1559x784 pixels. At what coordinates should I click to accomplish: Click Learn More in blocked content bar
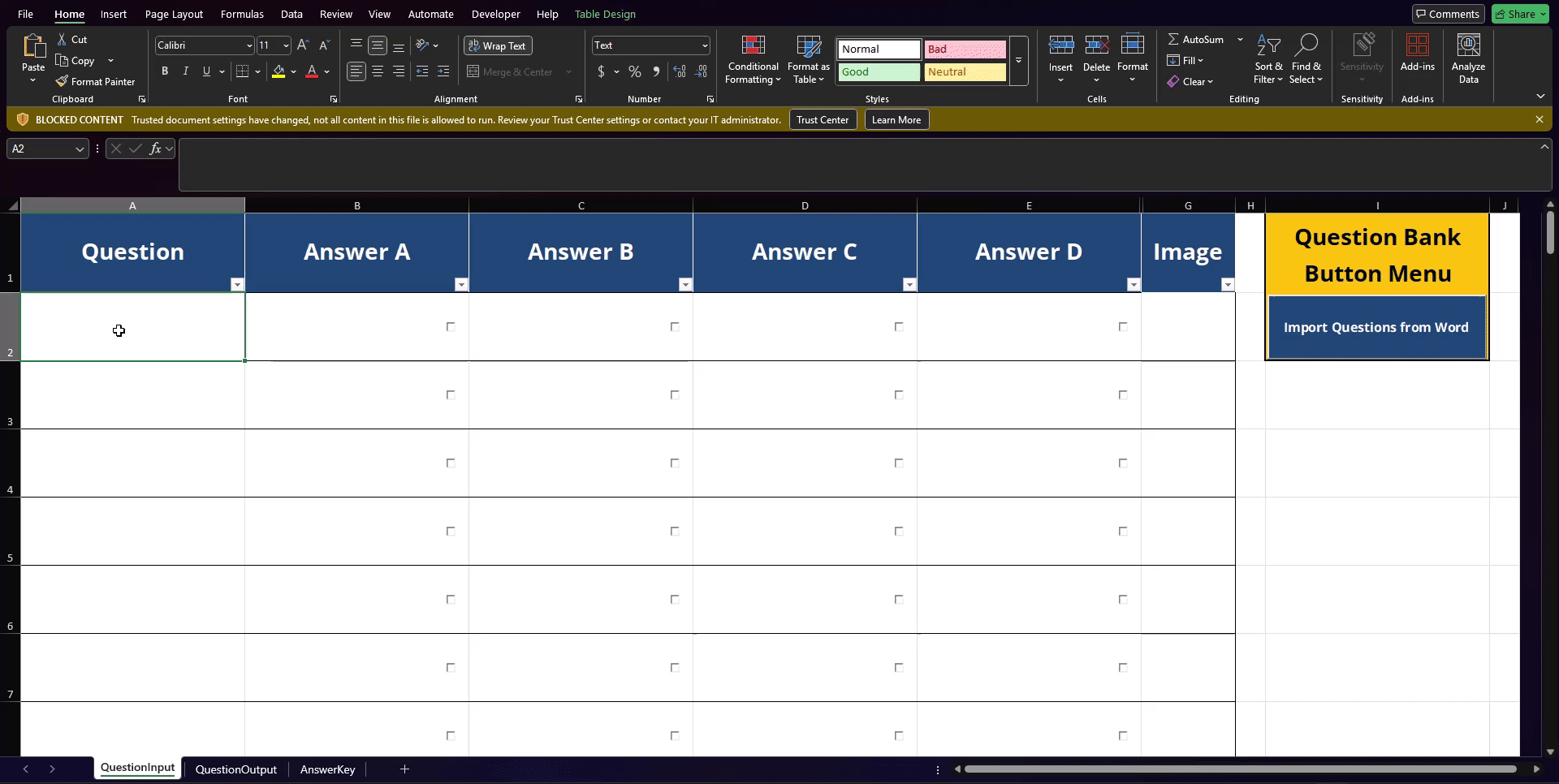click(x=896, y=119)
